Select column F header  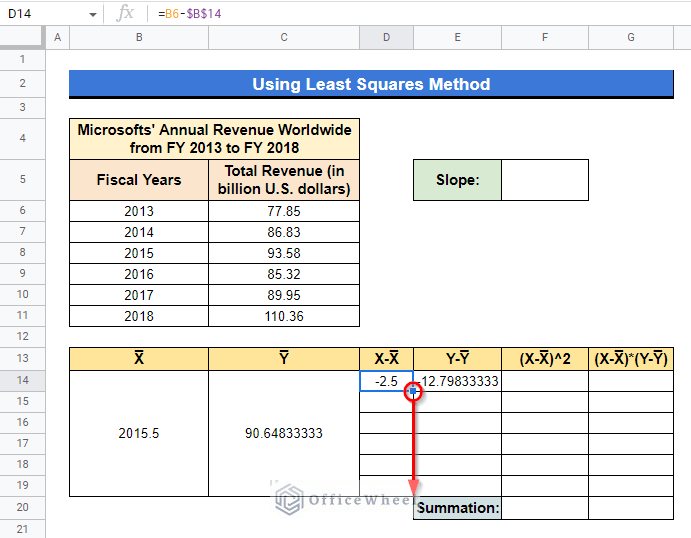545,37
